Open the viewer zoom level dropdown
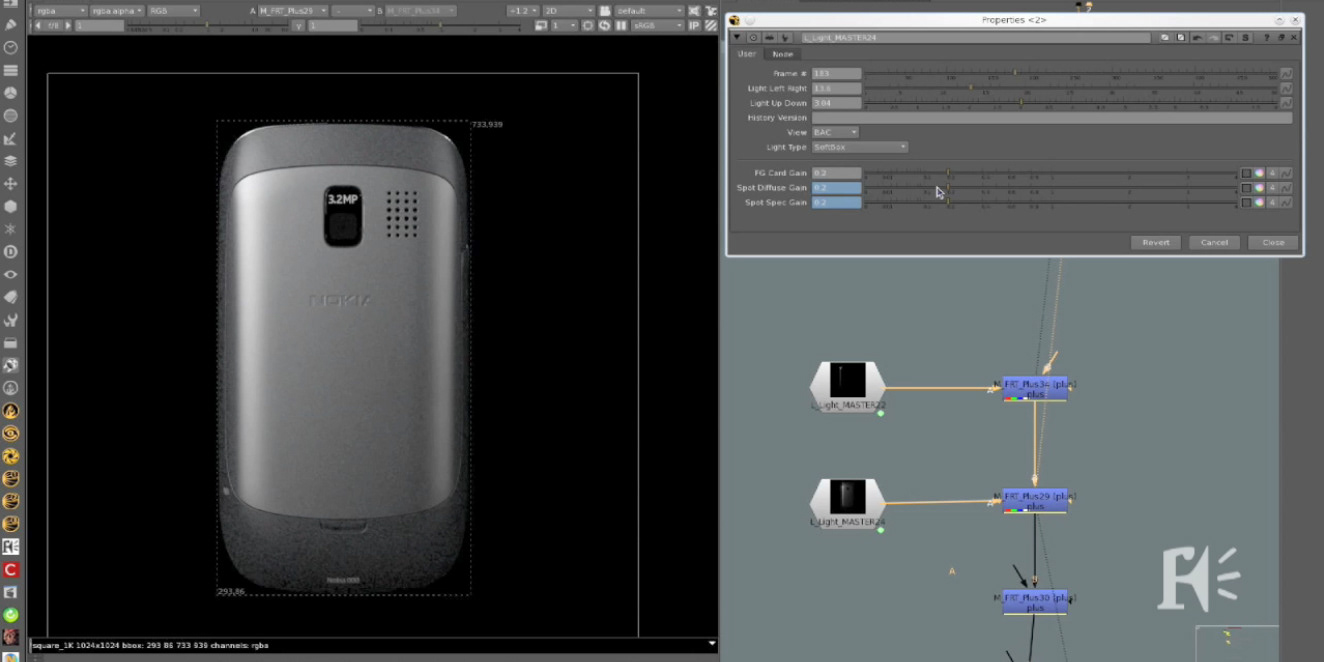The width and height of the screenshot is (1324, 662). pos(522,11)
